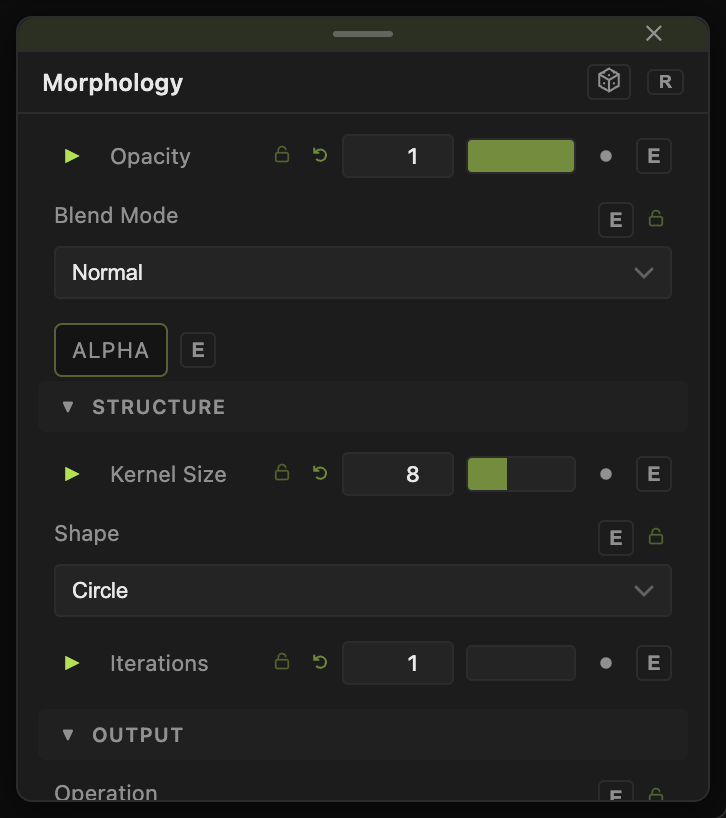The height and width of the screenshot is (818, 726).
Task: Click the keyframe dot beside Opacity
Action: (606, 156)
